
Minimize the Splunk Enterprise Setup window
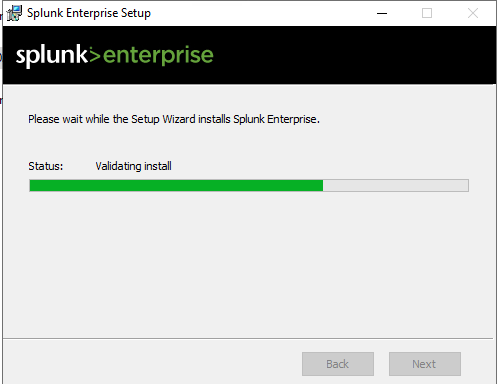point(382,13)
